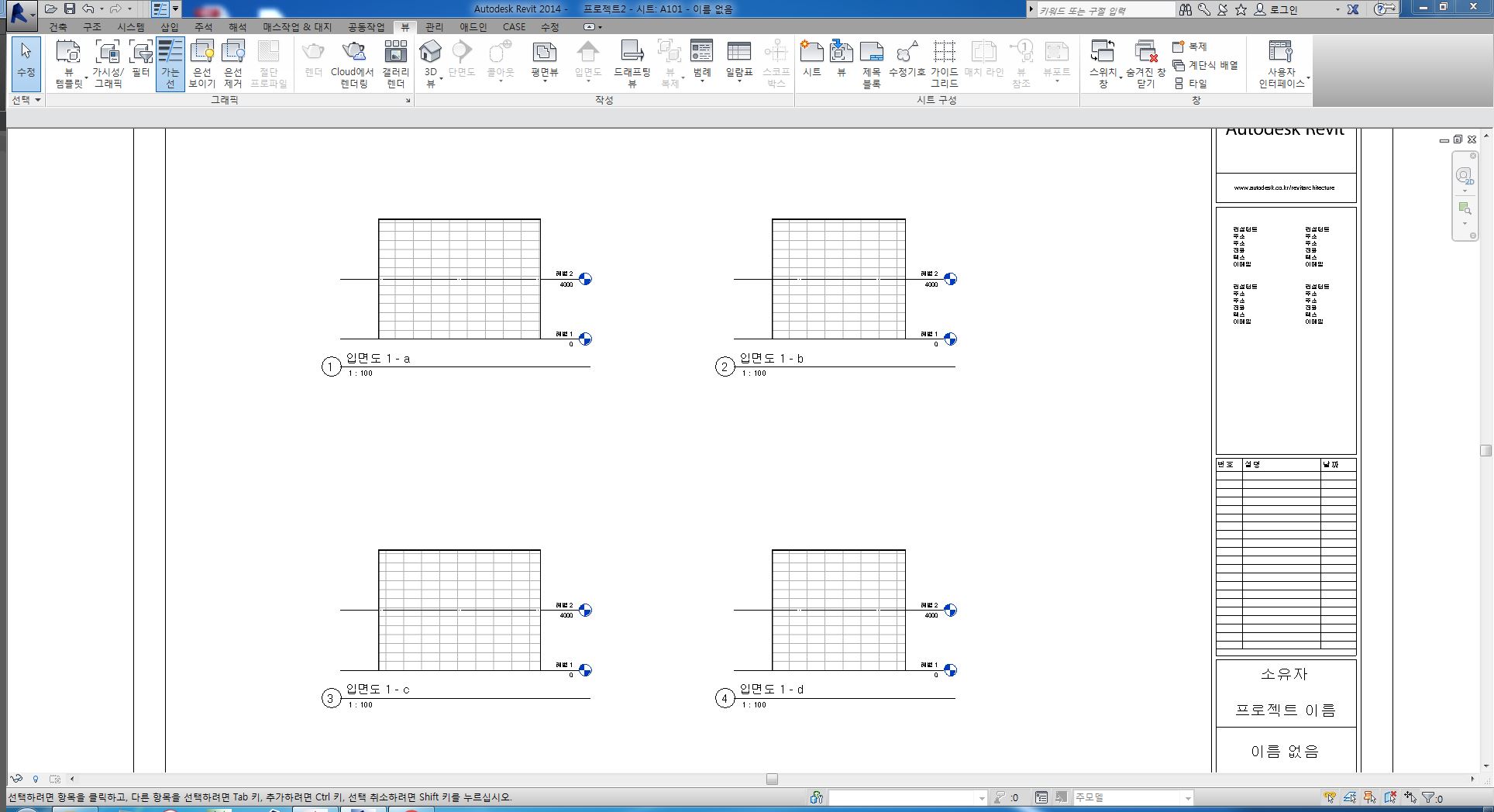
Task: Open the 애드인 ribbon tab
Action: point(473,26)
